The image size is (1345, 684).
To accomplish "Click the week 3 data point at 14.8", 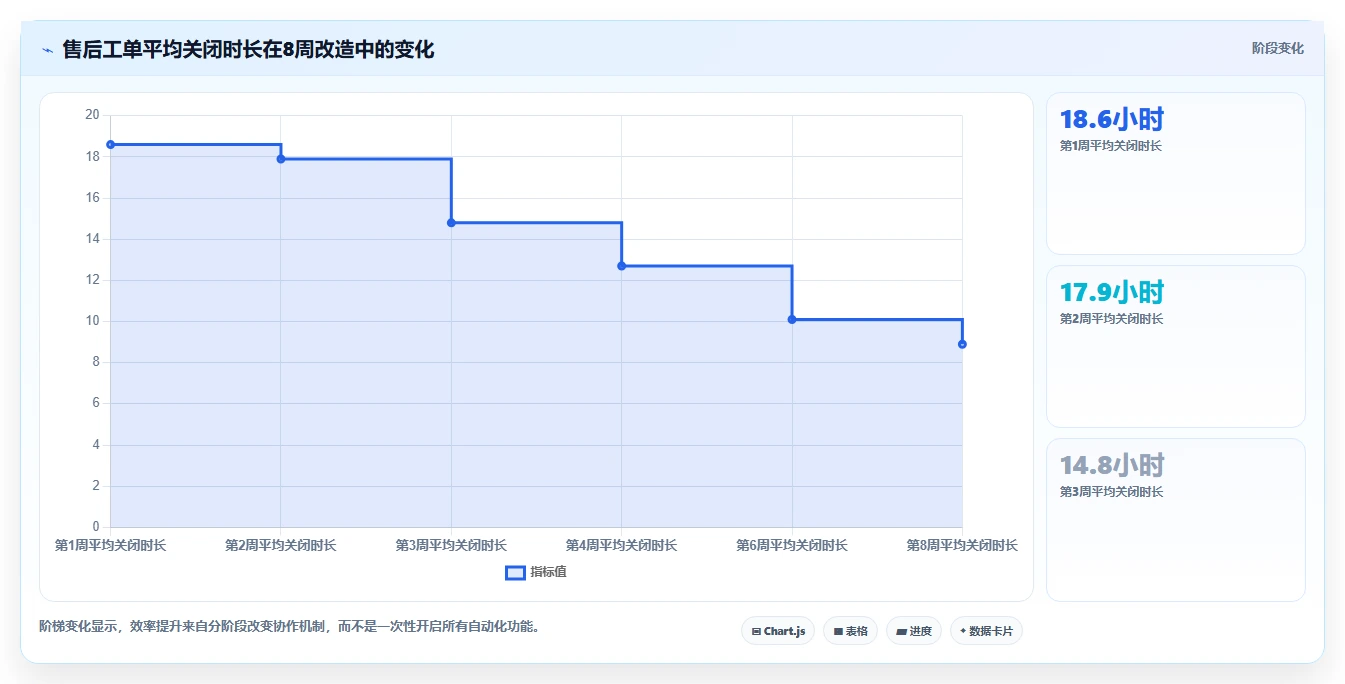I will tap(451, 223).
